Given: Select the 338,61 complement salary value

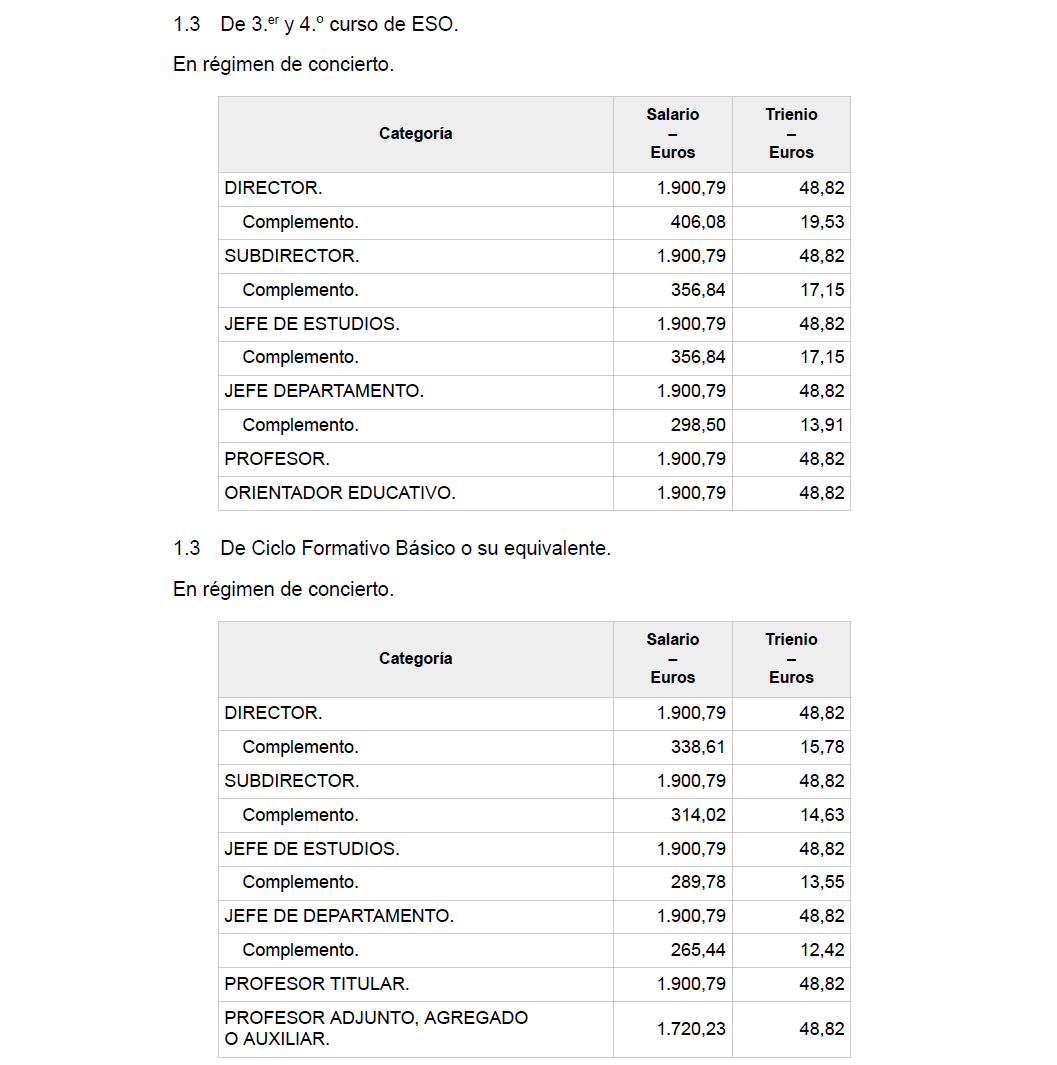Looking at the screenshot, I should click(697, 747).
